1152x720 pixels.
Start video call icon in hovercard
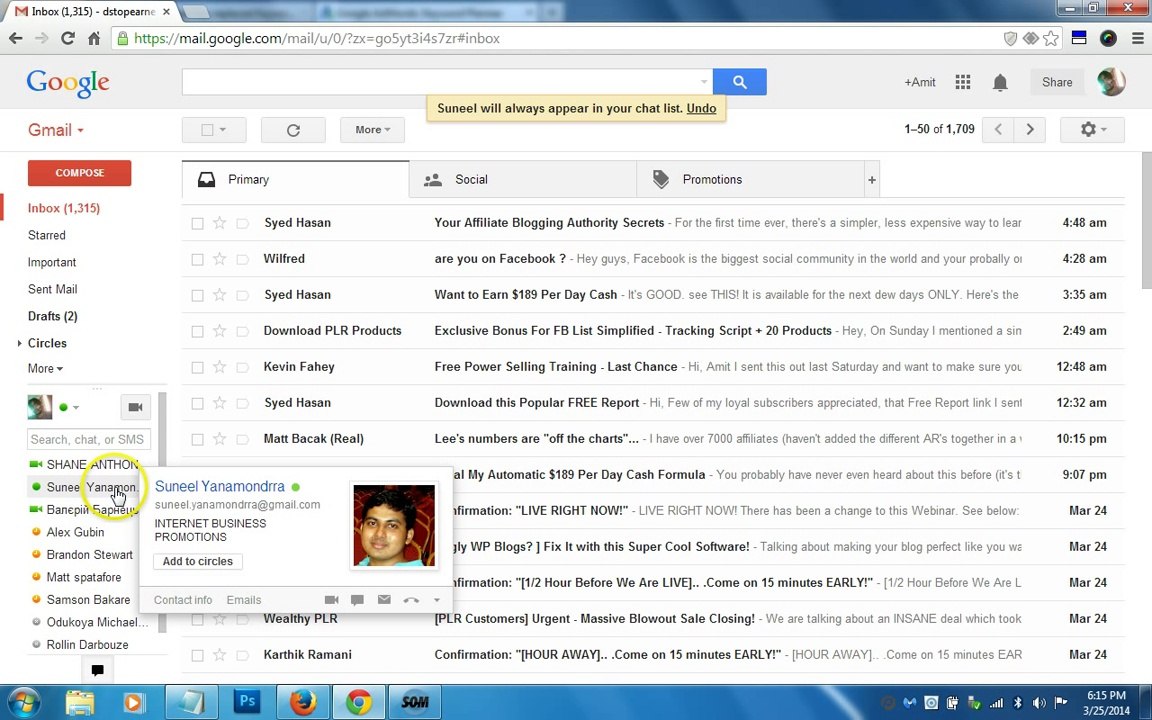coord(331,600)
